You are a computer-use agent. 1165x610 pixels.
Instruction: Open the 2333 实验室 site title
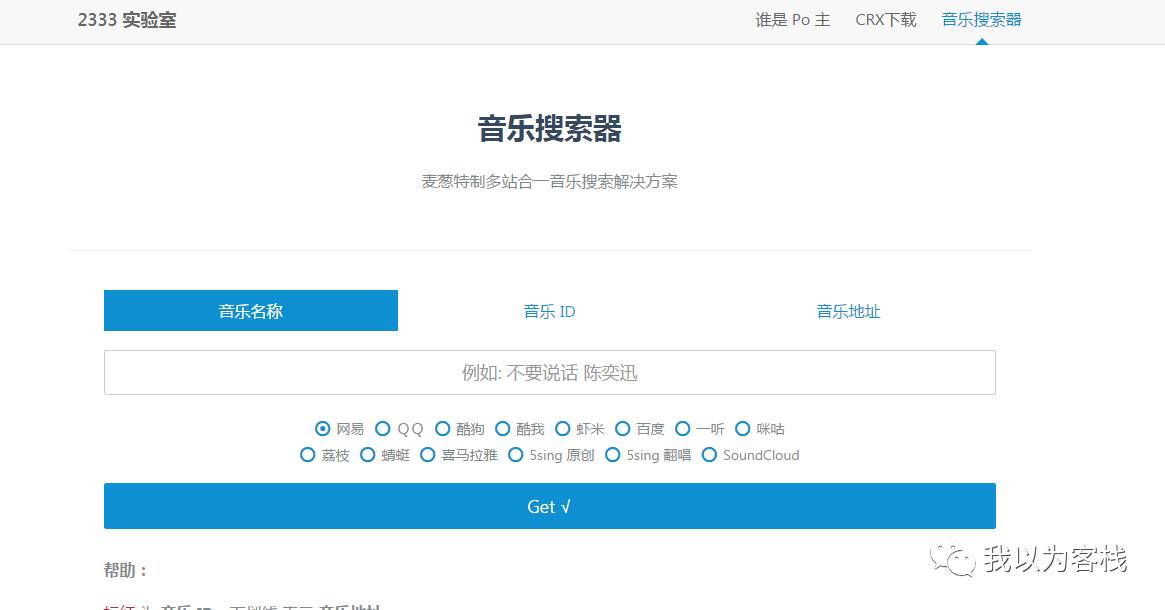click(127, 20)
